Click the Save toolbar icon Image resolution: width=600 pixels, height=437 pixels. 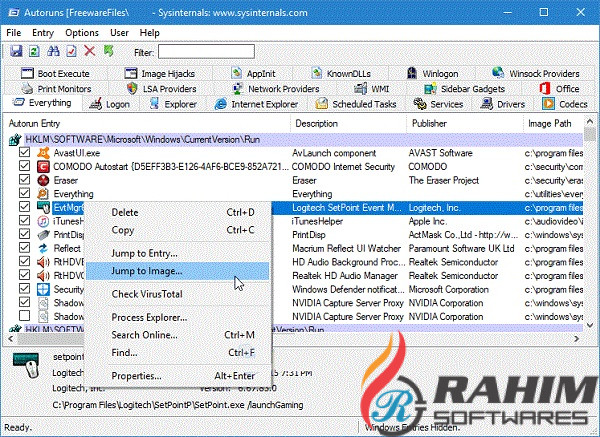(14, 51)
